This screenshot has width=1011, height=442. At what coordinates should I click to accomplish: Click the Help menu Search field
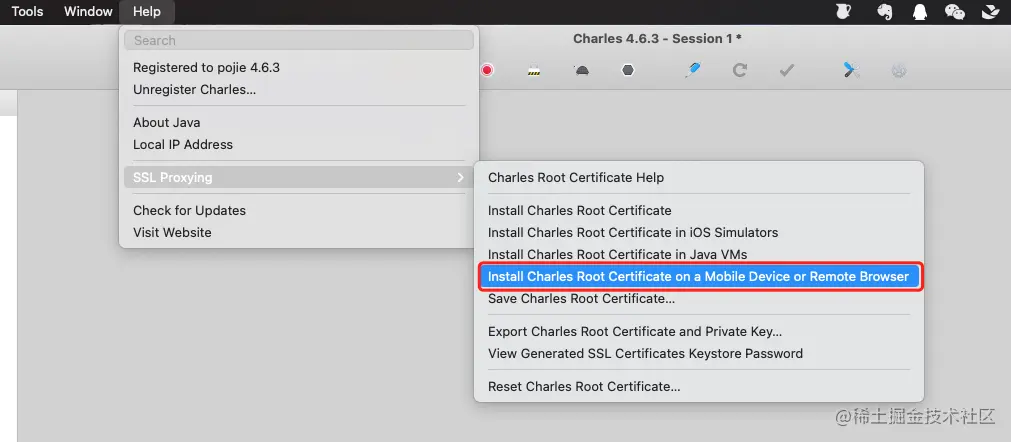299,40
